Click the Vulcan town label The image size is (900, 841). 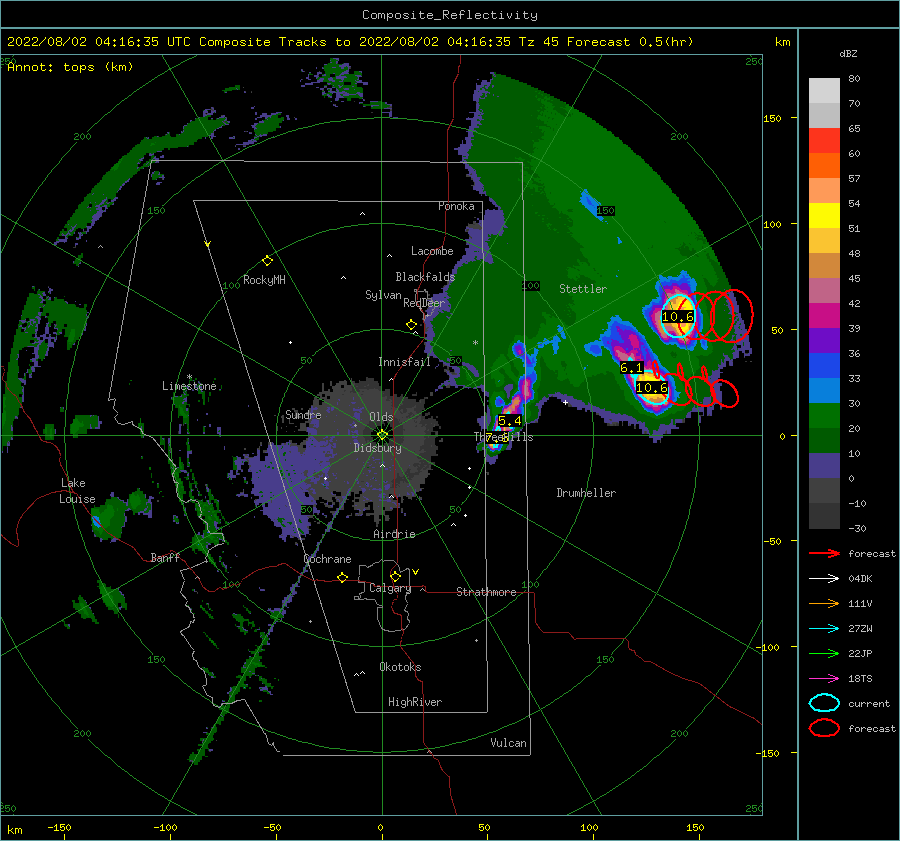508,743
